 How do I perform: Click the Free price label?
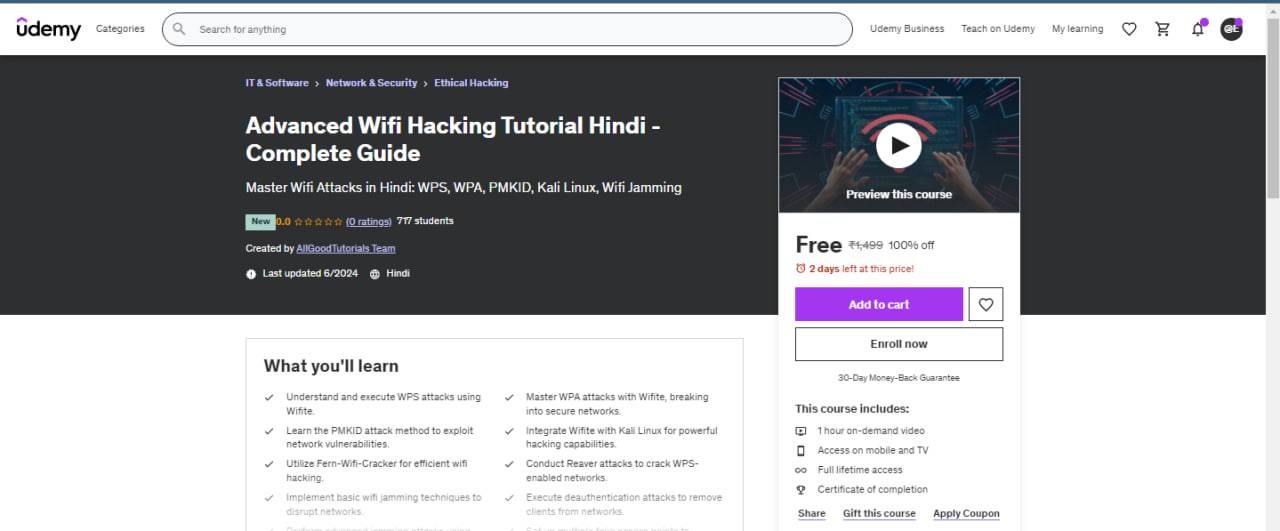click(819, 244)
